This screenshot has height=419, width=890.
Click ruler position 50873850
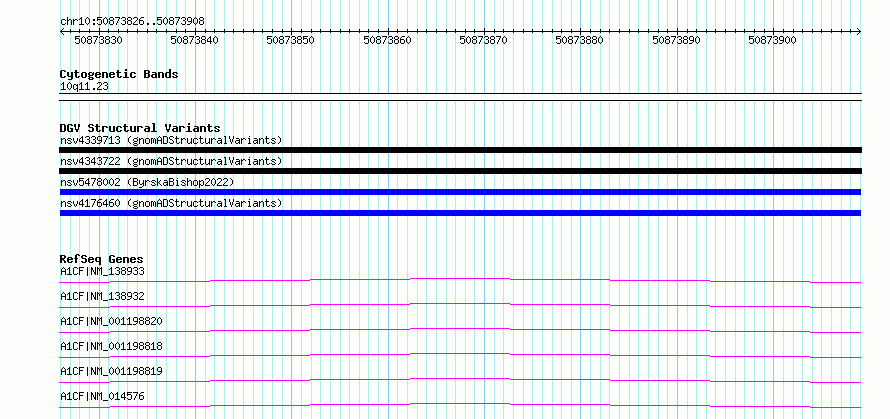[291, 40]
